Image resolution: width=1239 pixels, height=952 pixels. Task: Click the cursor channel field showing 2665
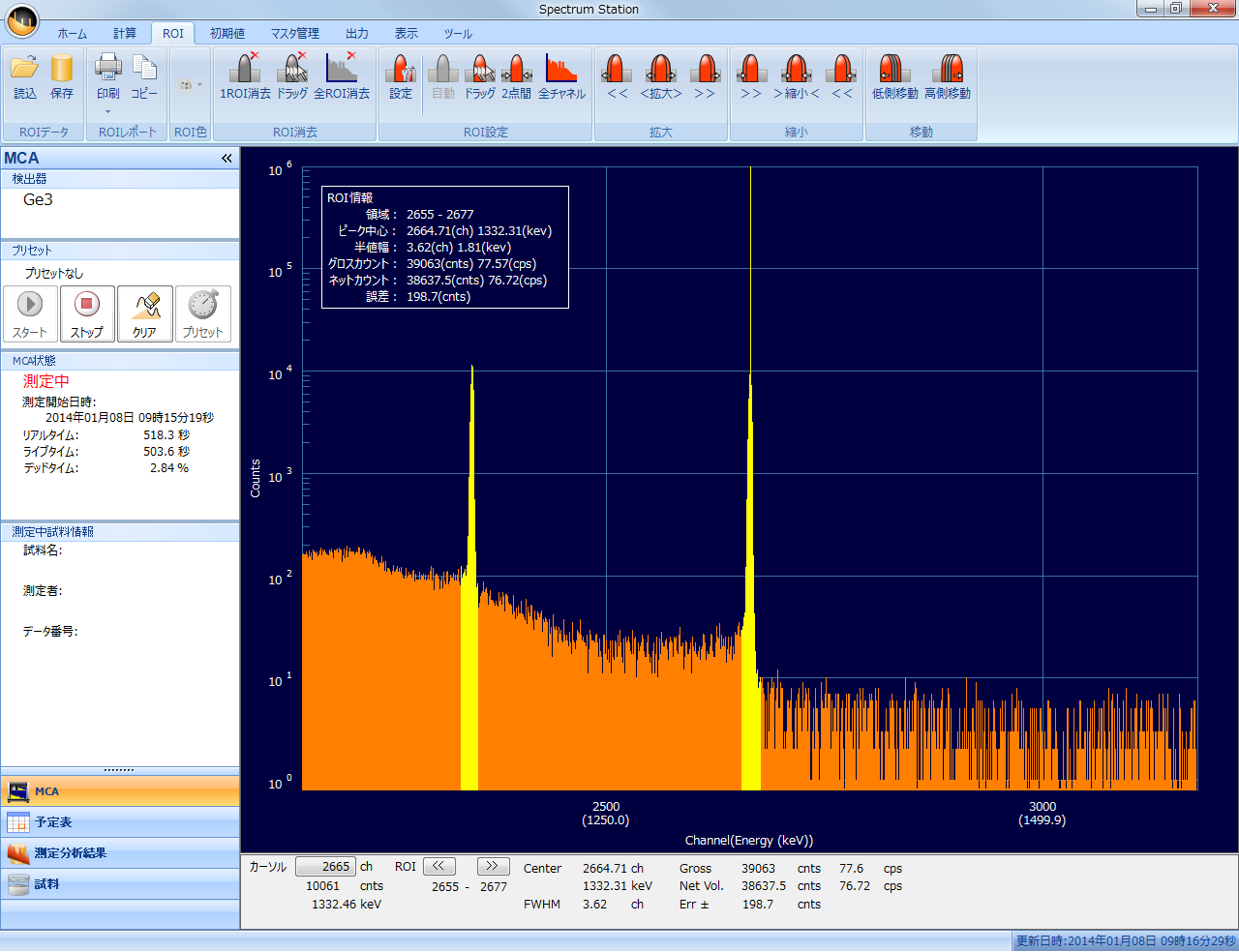pyautogui.click(x=325, y=867)
